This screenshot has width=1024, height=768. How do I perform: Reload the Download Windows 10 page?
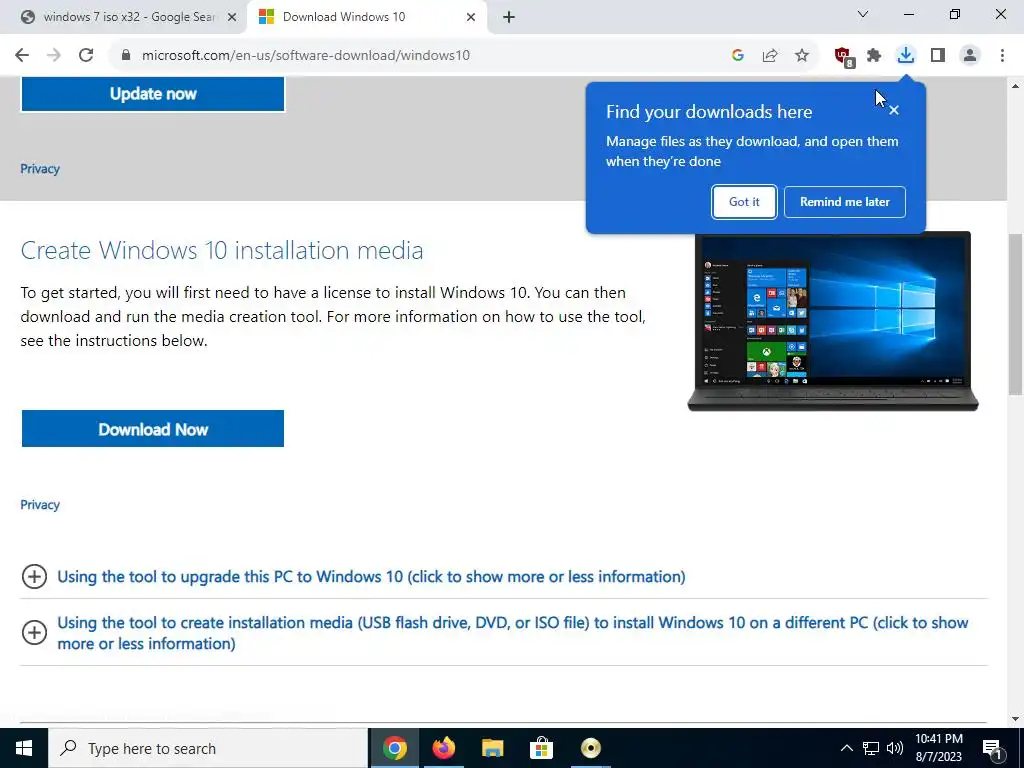coord(86,56)
